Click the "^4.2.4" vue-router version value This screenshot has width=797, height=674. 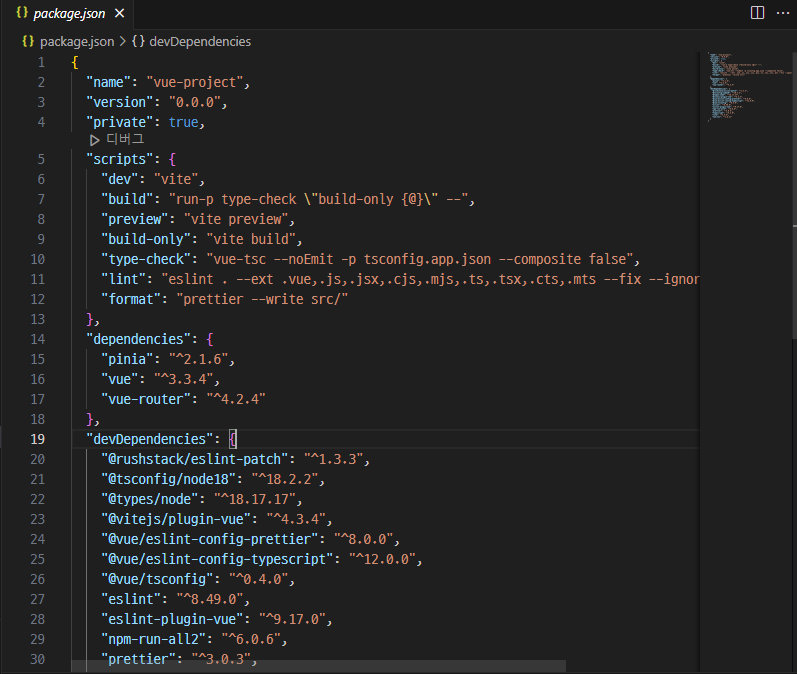click(236, 399)
